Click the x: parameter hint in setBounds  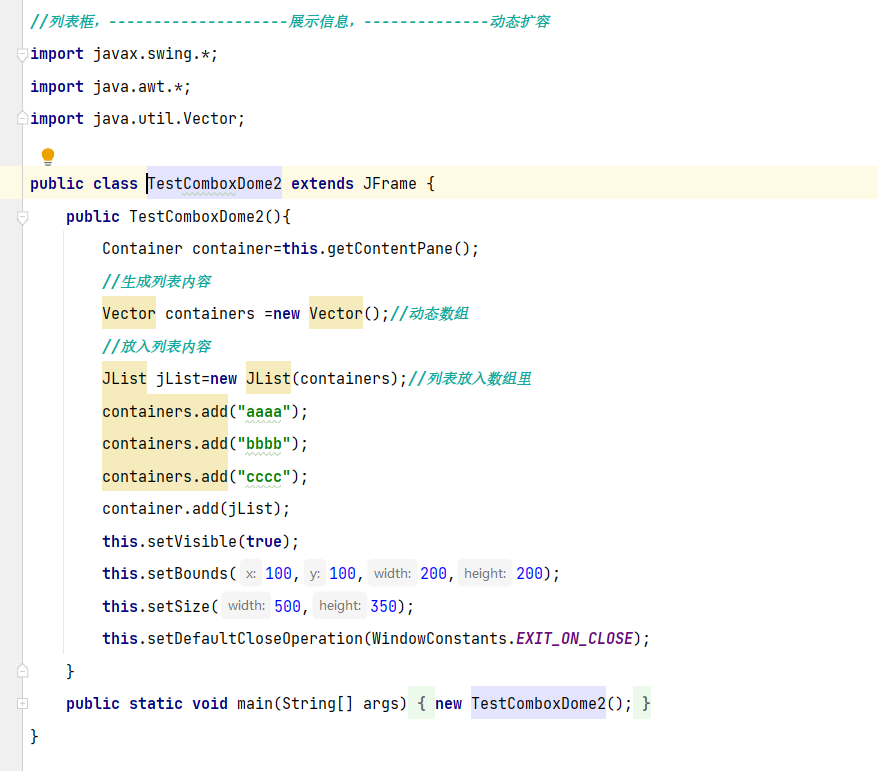click(251, 573)
